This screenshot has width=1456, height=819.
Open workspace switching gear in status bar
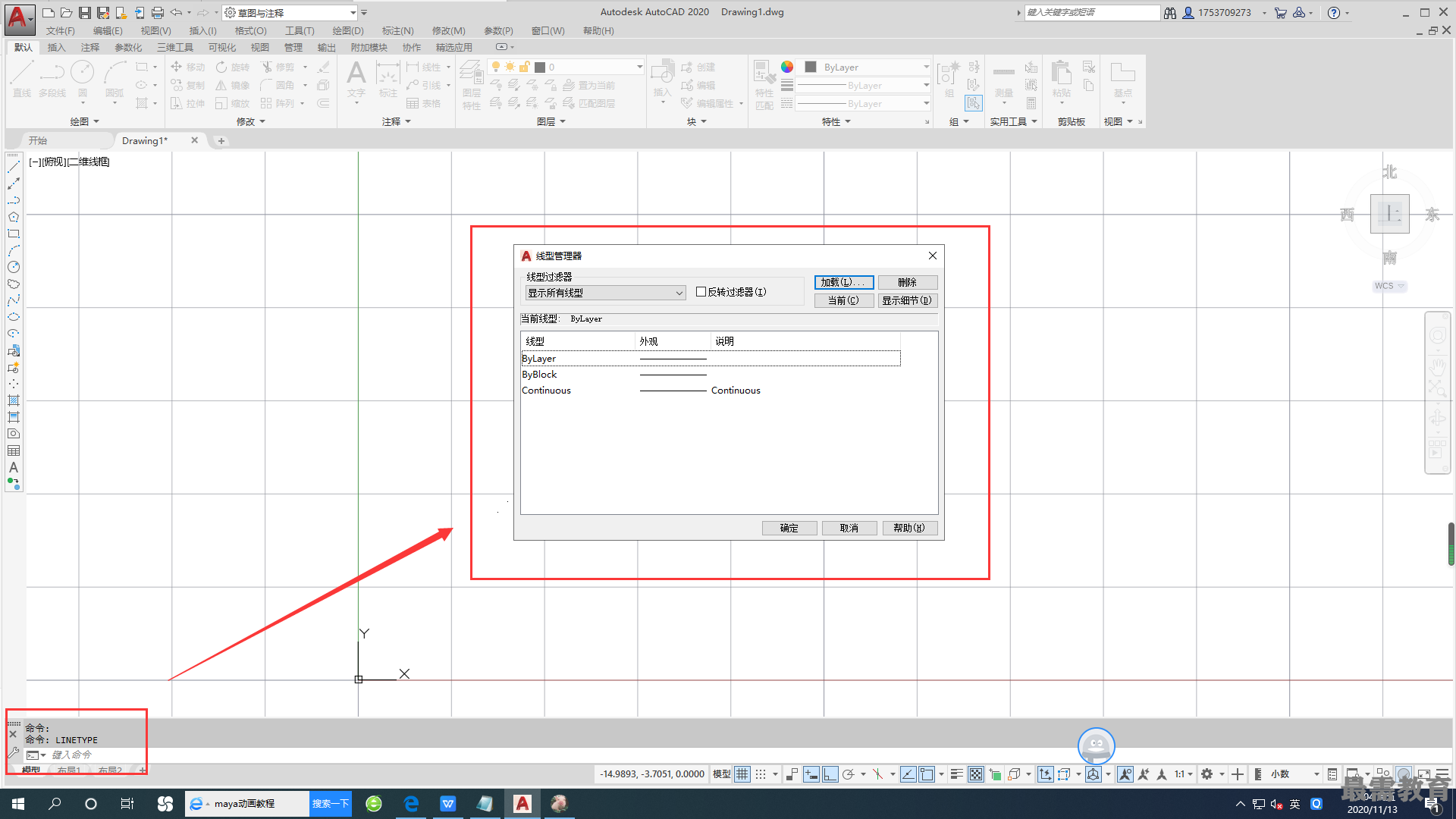tap(1207, 774)
